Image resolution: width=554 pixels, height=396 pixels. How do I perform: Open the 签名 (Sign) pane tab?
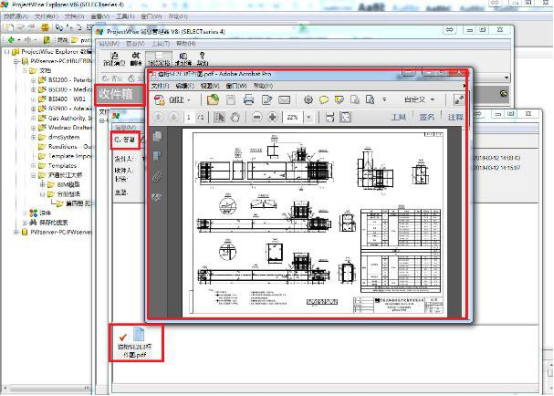point(426,117)
